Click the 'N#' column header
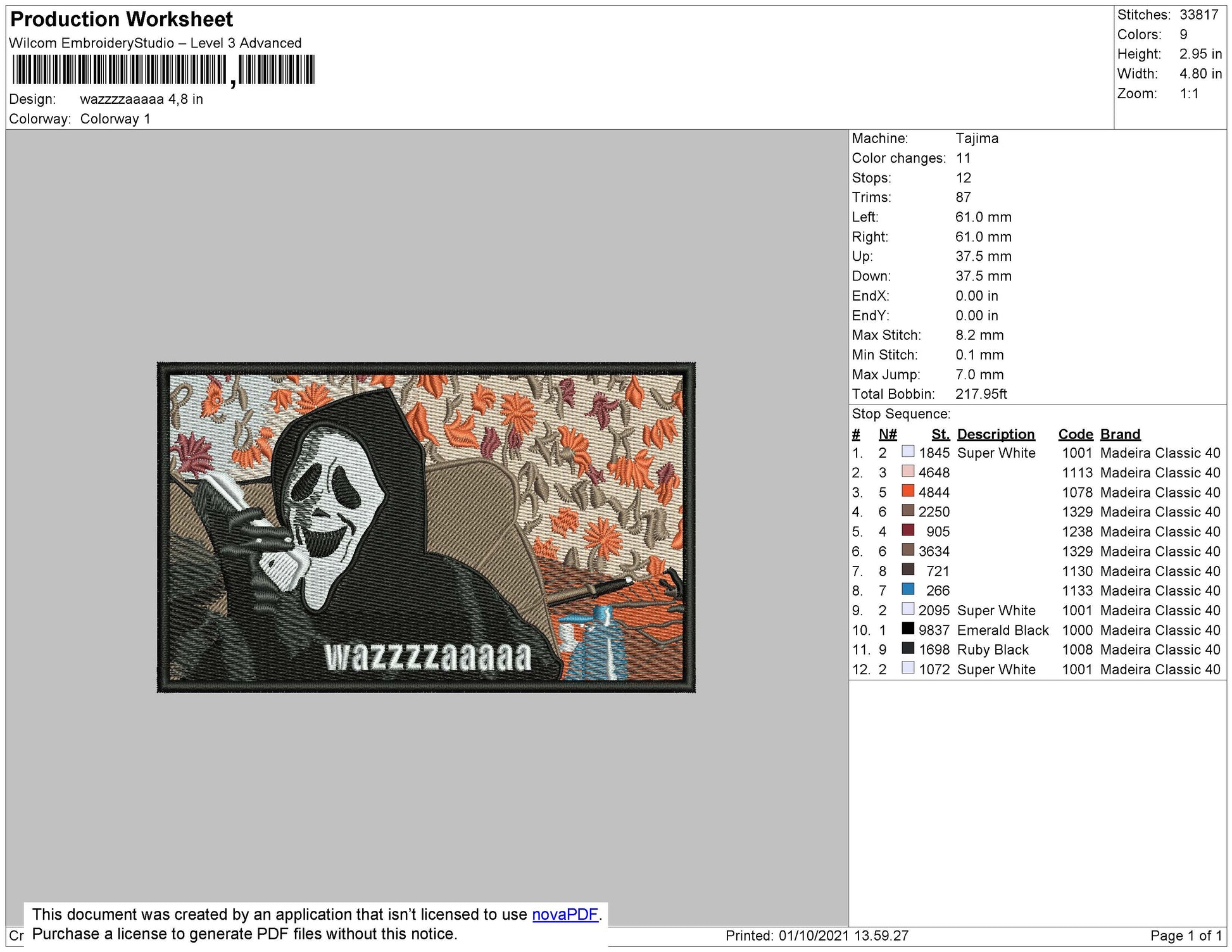The width and height of the screenshot is (1232, 952). (x=888, y=434)
